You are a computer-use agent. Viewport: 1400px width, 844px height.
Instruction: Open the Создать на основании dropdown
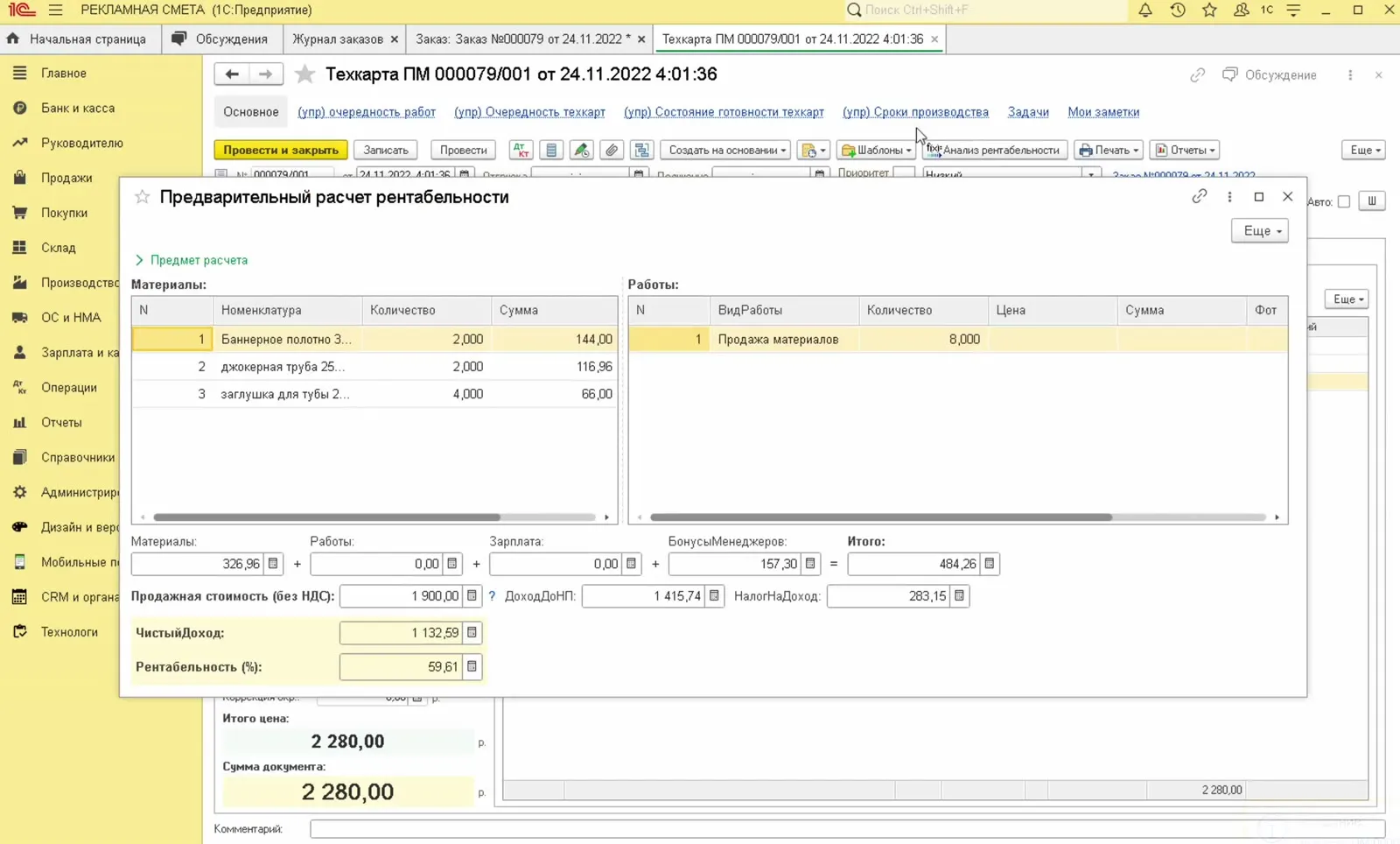(726, 150)
